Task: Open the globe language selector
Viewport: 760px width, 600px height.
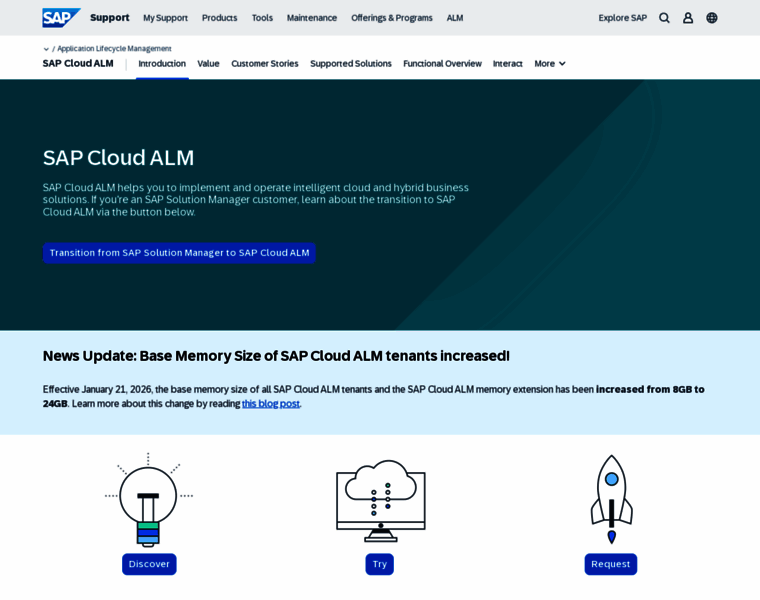Action: (712, 18)
